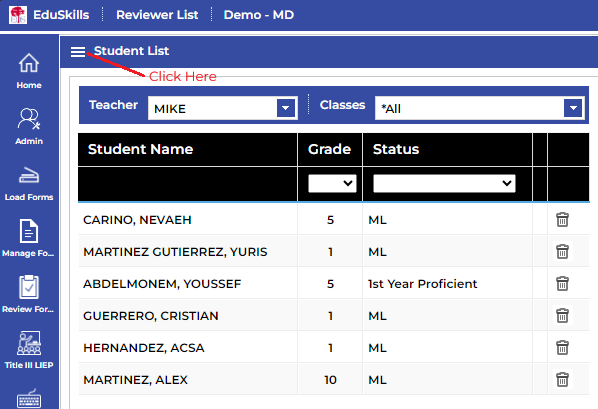Screen dimensions: 598x409
Task: Open Reviewer List in the top bar
Action: (157, 15)
